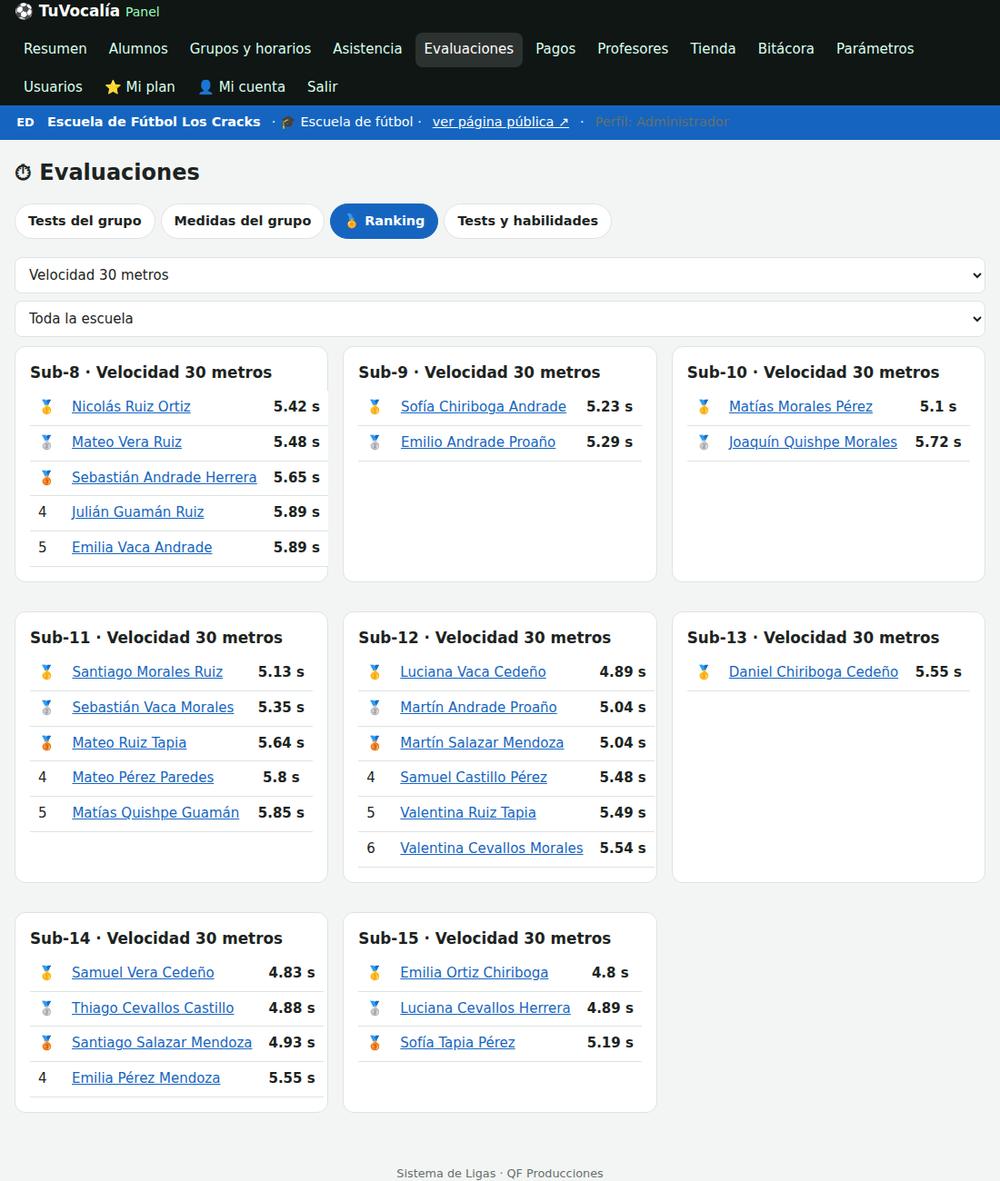Click the Sub-12 · Velocidad 30 metros heading

(x=485, y=638)
